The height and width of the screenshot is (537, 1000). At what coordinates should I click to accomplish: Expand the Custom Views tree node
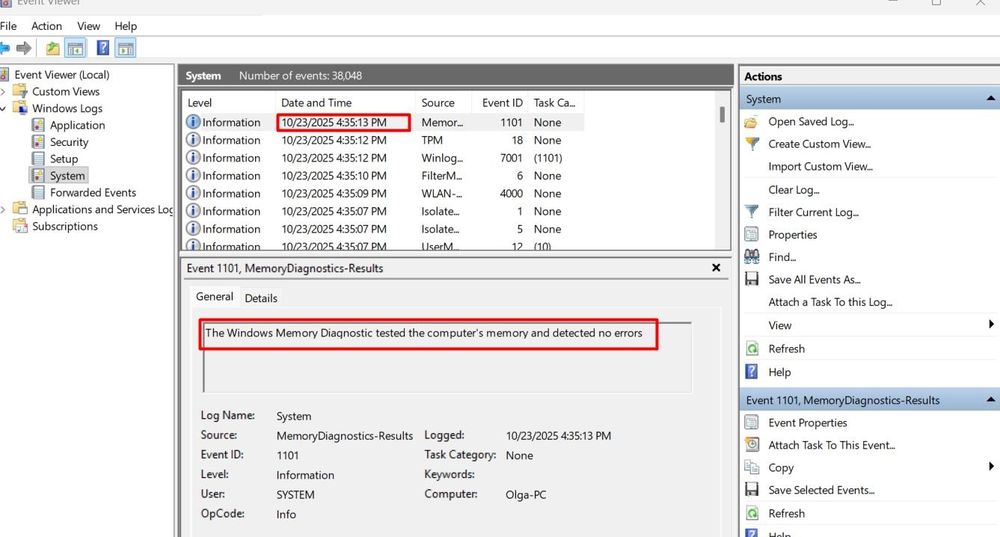point(3,92)
